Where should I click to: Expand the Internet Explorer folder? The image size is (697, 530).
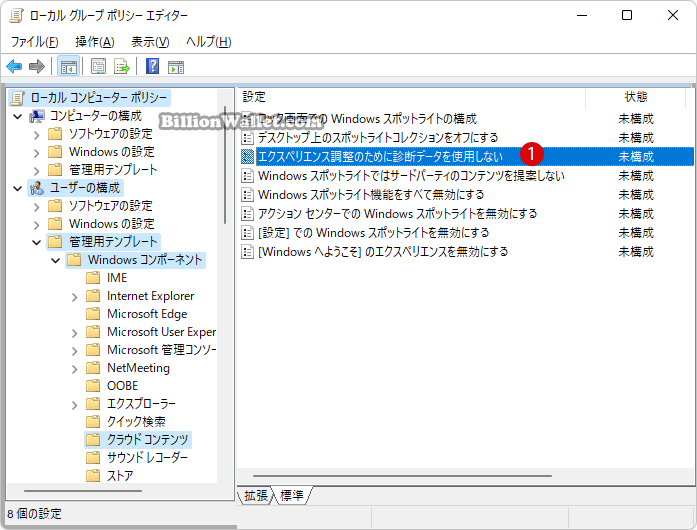pyautogui.click(x=74, y=297)
